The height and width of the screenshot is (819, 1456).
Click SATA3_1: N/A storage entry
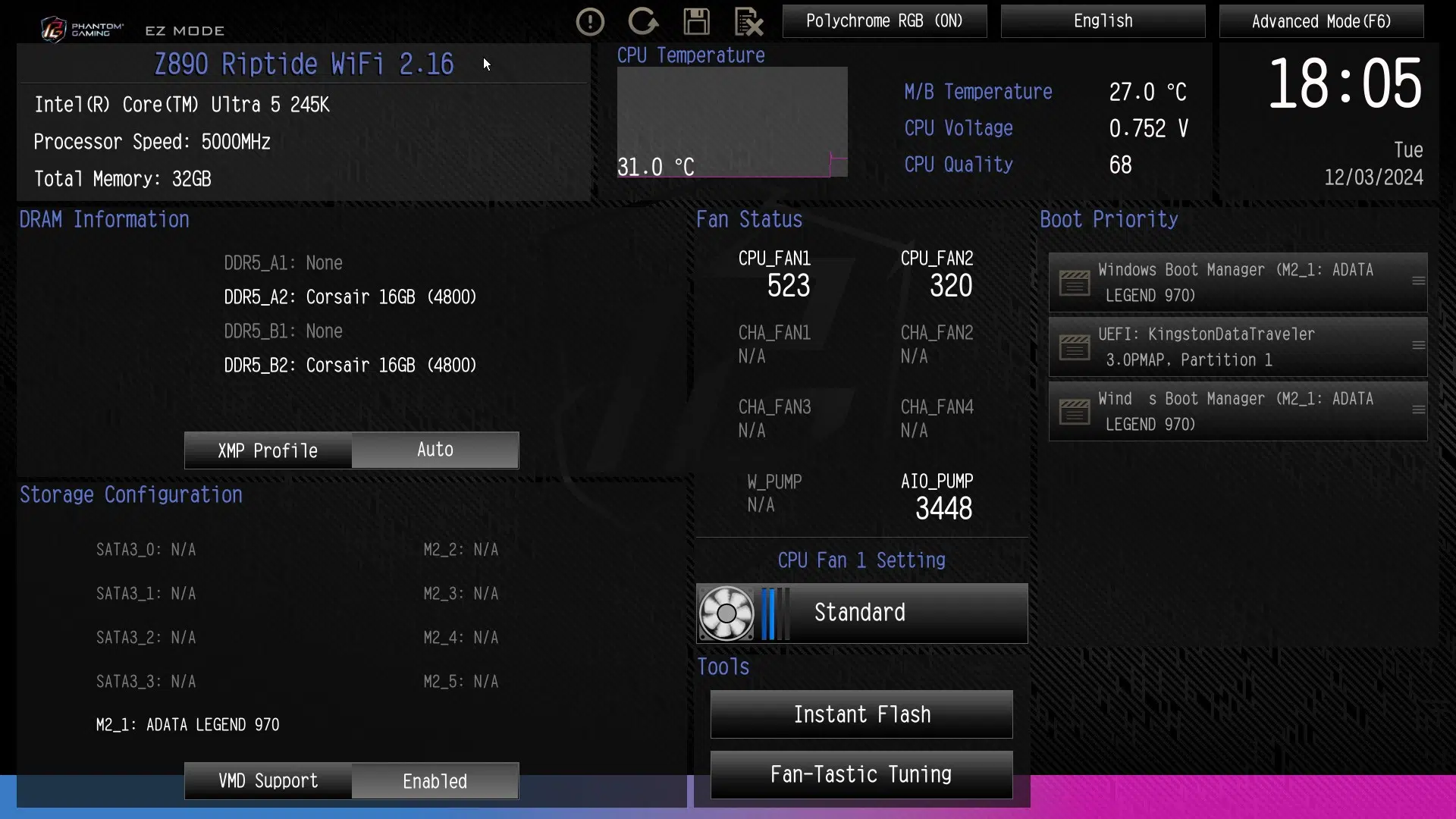pos(146,594)
